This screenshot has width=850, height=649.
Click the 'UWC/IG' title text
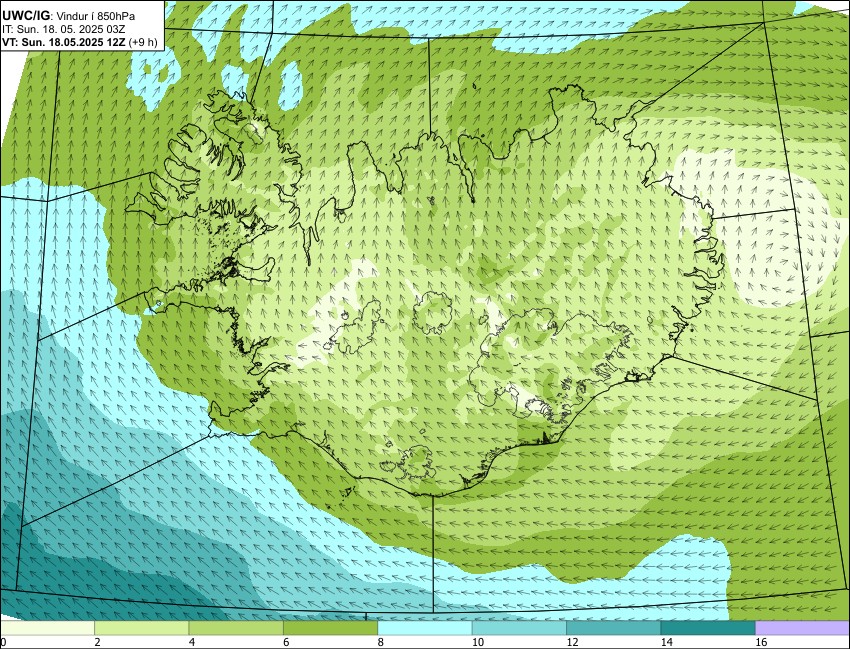25,16
